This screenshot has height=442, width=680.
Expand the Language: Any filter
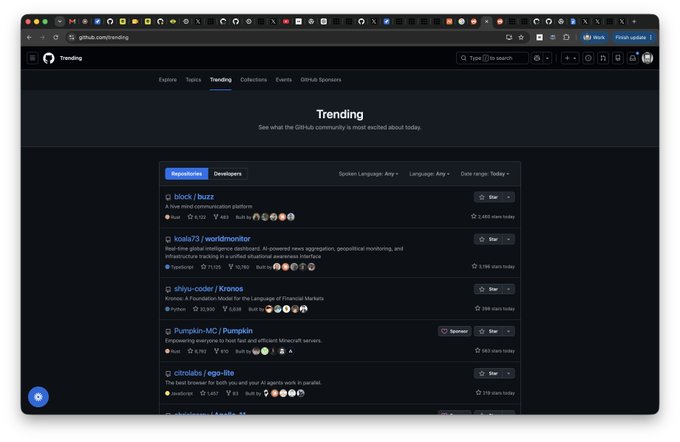pyautogui.click(x=429, y=174)
